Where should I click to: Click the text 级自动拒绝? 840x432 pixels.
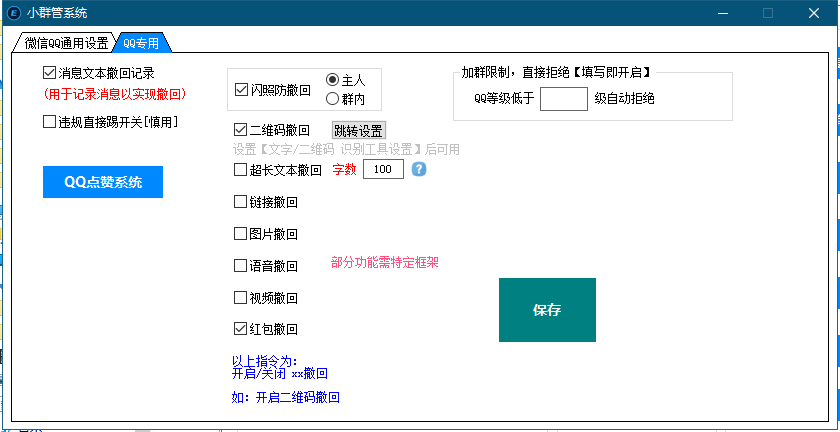(x=624, y=99)
